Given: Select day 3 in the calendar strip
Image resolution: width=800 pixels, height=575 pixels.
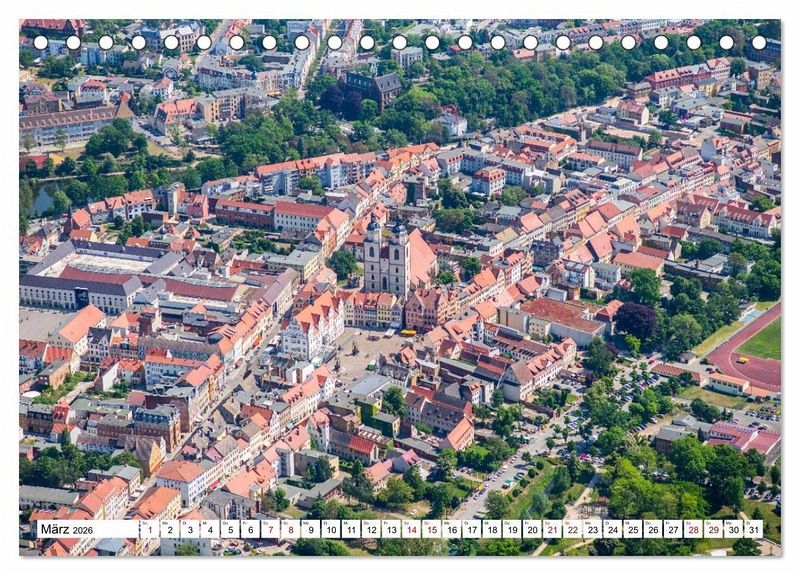Looking at the screenshot, I should [190, 529].
